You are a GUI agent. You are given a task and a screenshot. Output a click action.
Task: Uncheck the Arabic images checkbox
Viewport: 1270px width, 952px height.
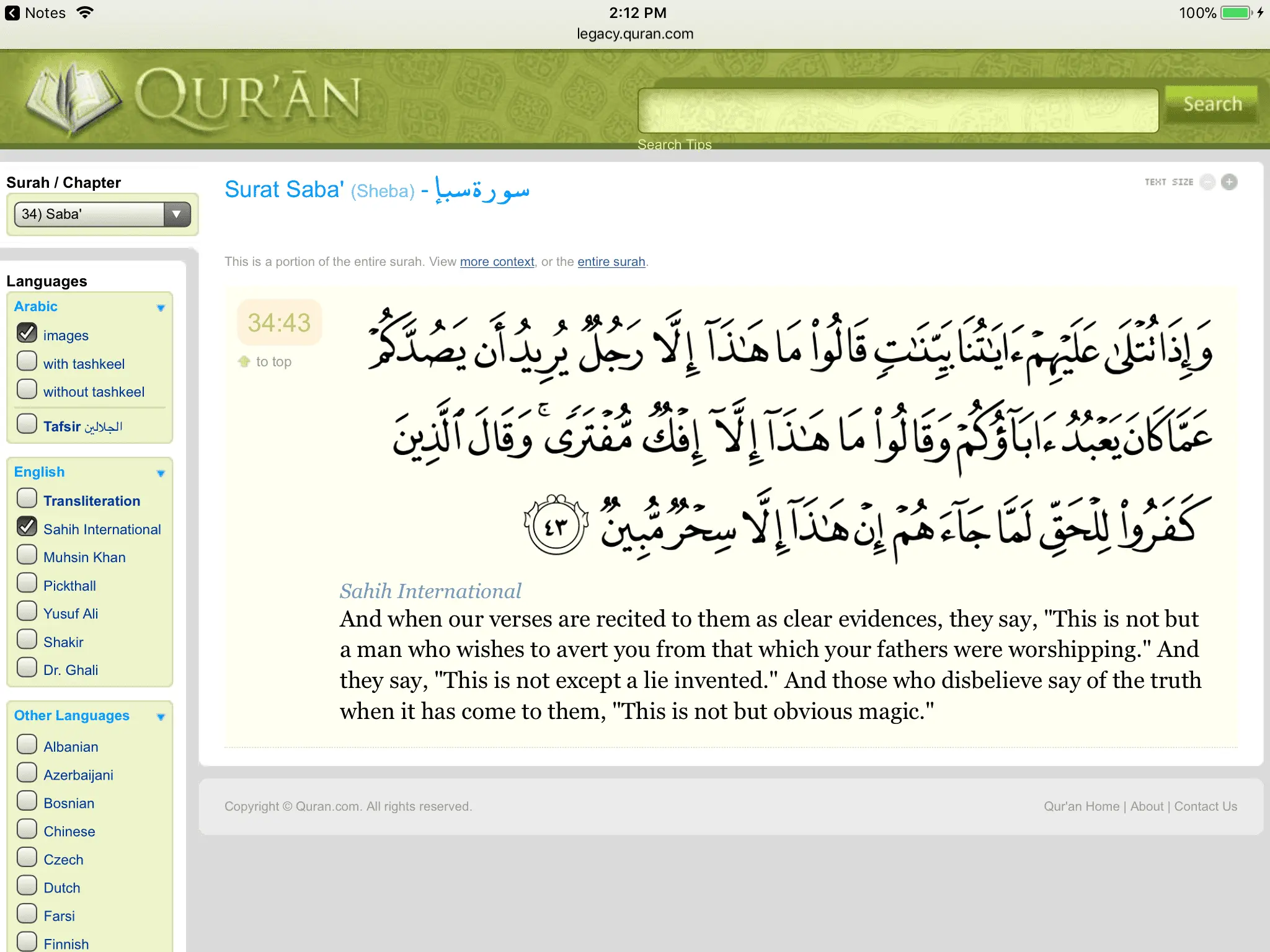pos(27,333)
